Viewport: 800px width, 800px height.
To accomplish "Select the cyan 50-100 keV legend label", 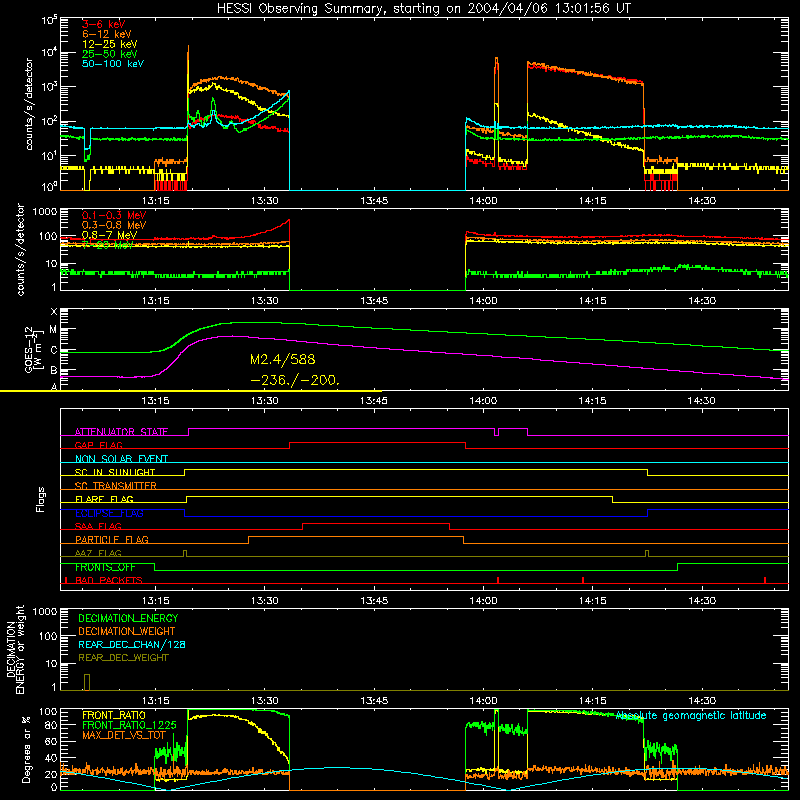I will (x=113, y=64).
